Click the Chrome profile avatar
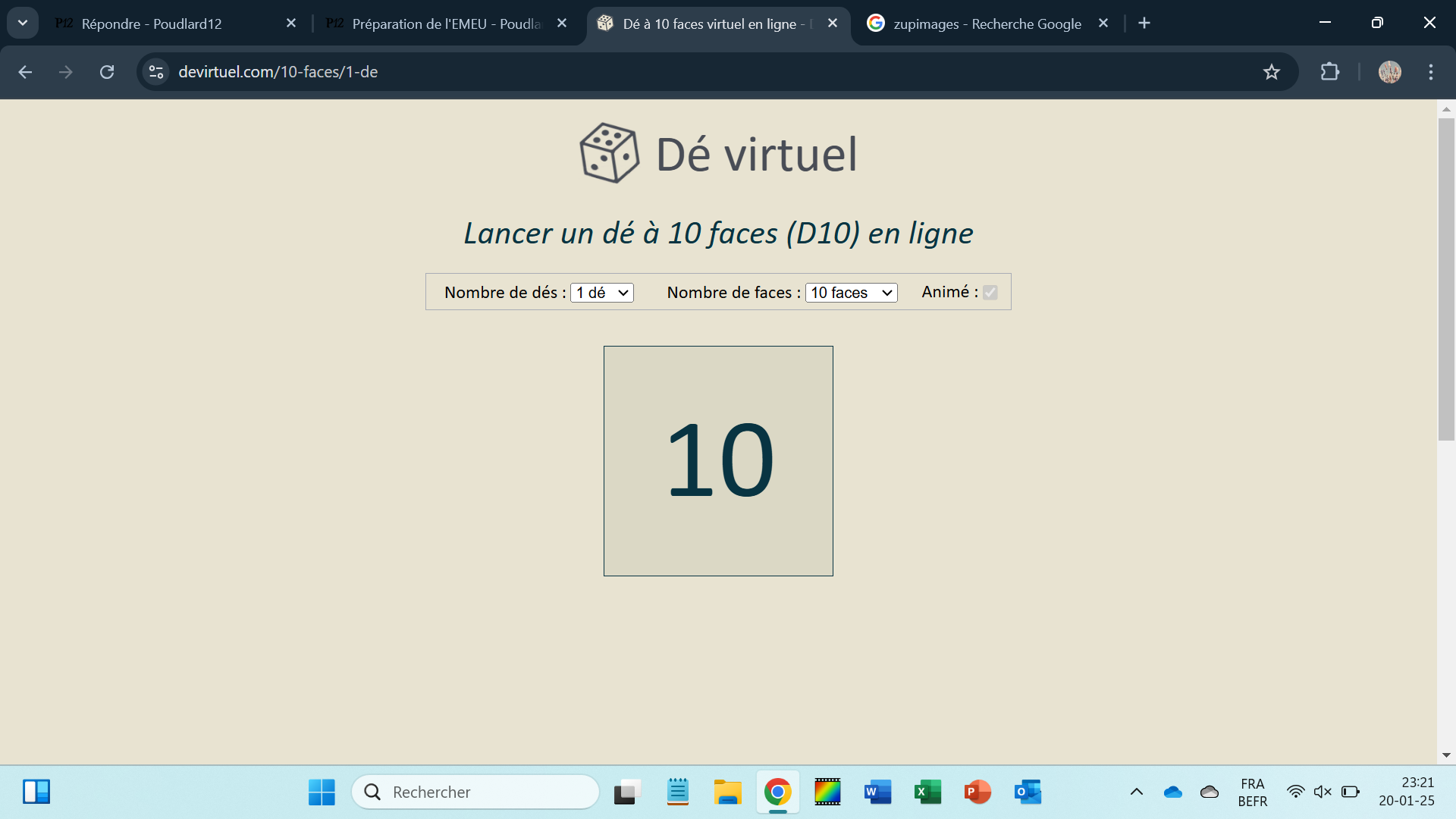 coord(1389,72)
